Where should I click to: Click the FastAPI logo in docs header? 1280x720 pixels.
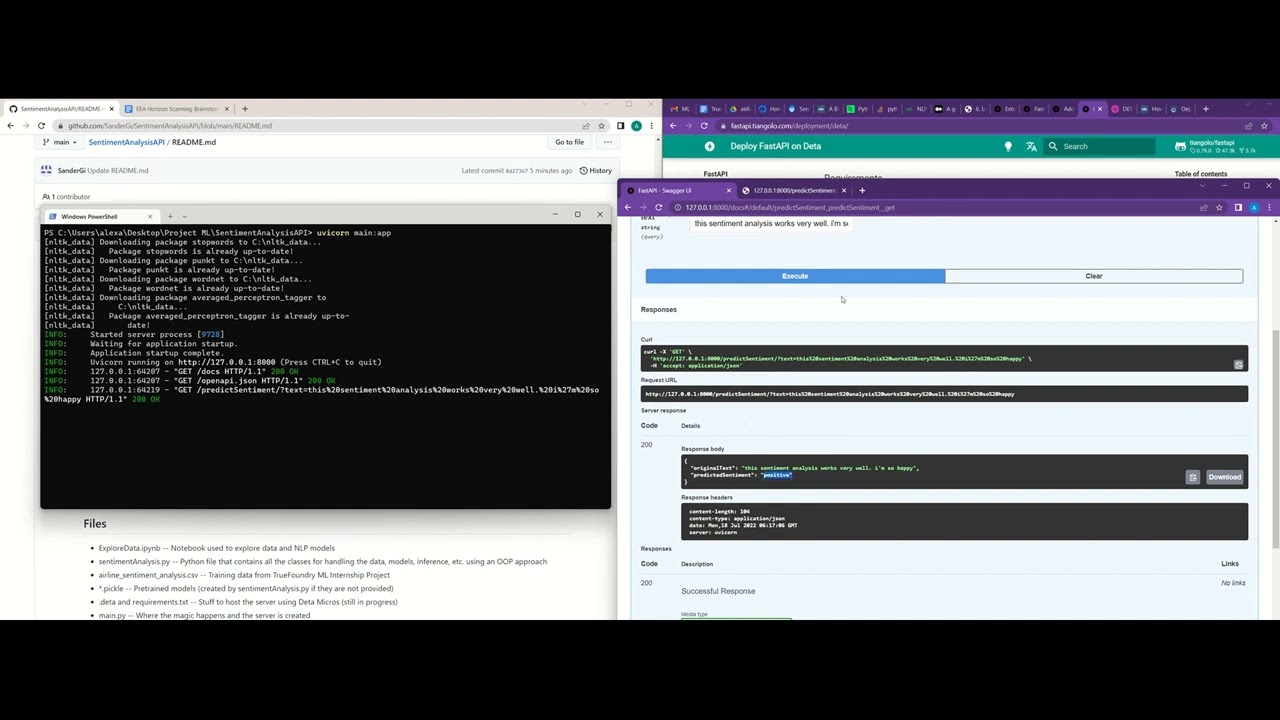click(709, 146)
